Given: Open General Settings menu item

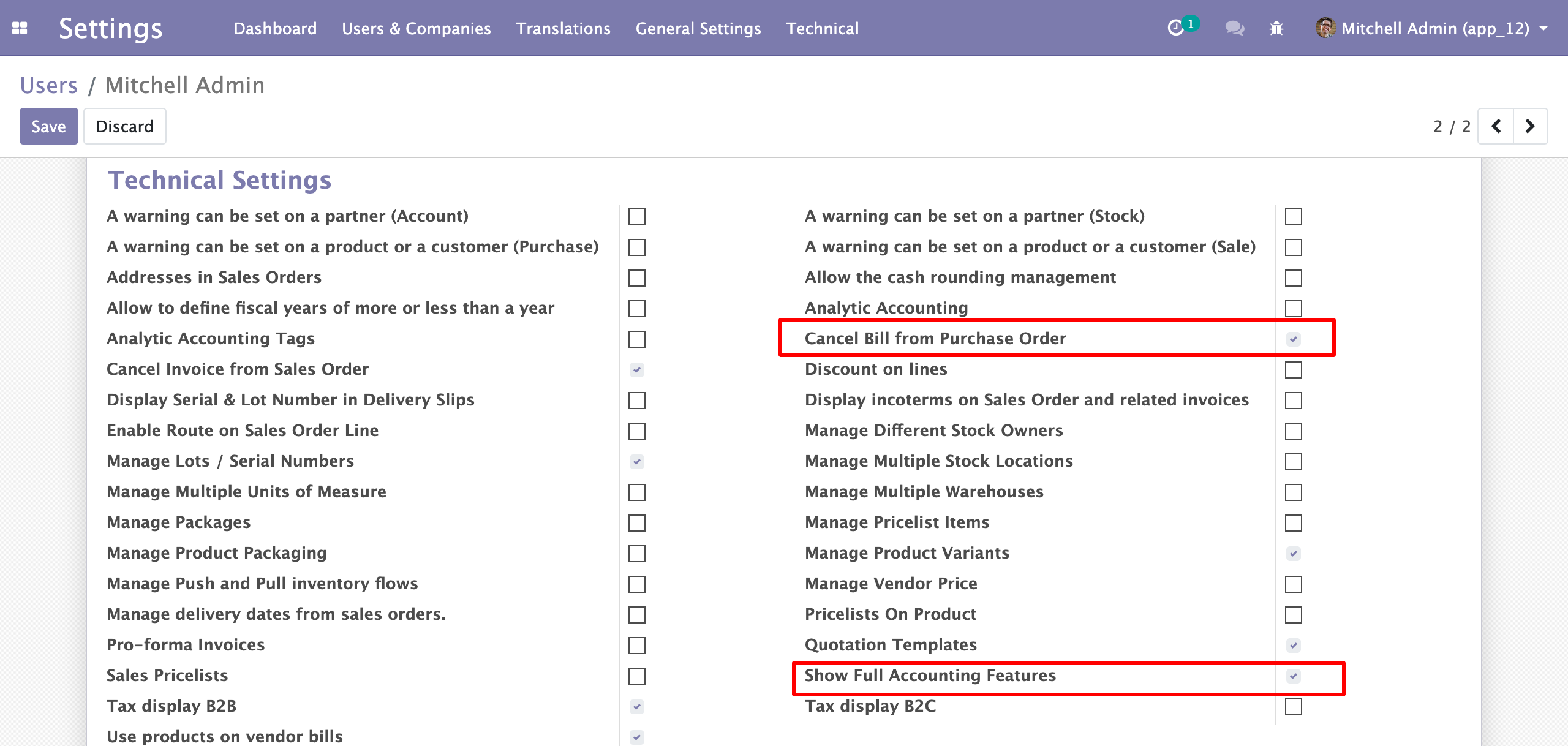Looking at the screenshot, I should pyautogui.click(x=698, y=28).
